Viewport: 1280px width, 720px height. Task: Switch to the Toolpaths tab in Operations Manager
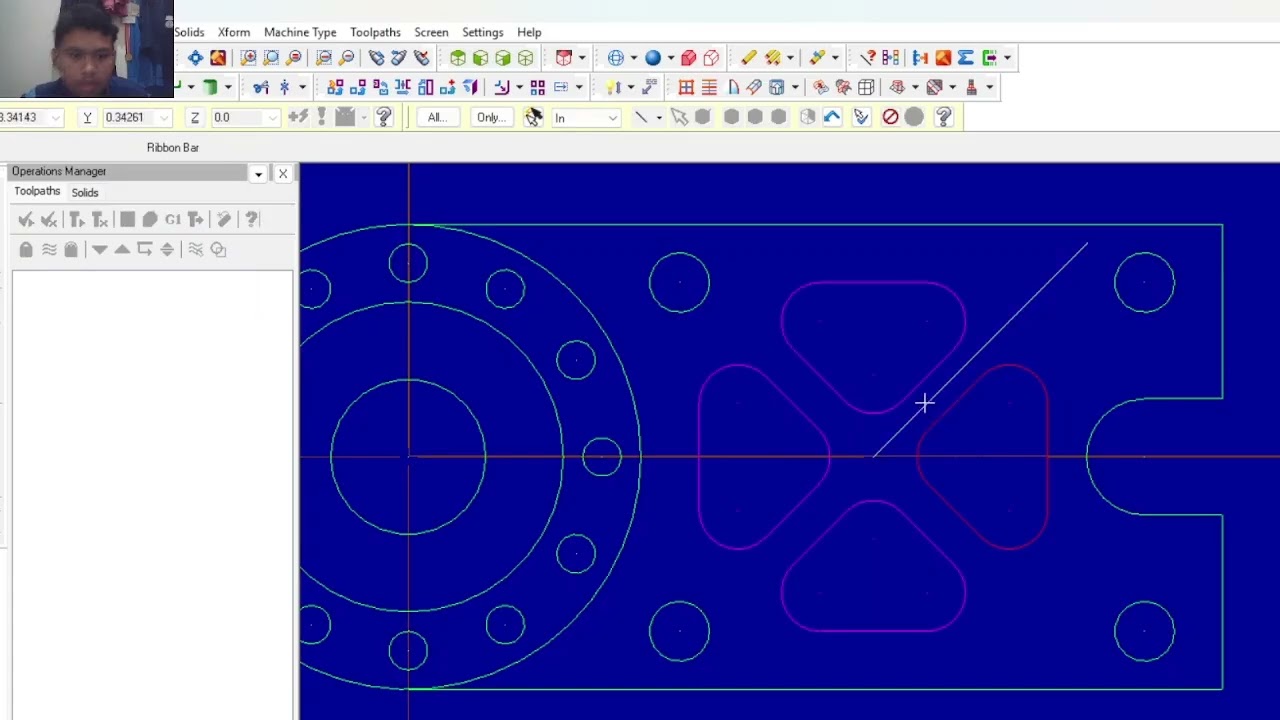coord(37,191)
